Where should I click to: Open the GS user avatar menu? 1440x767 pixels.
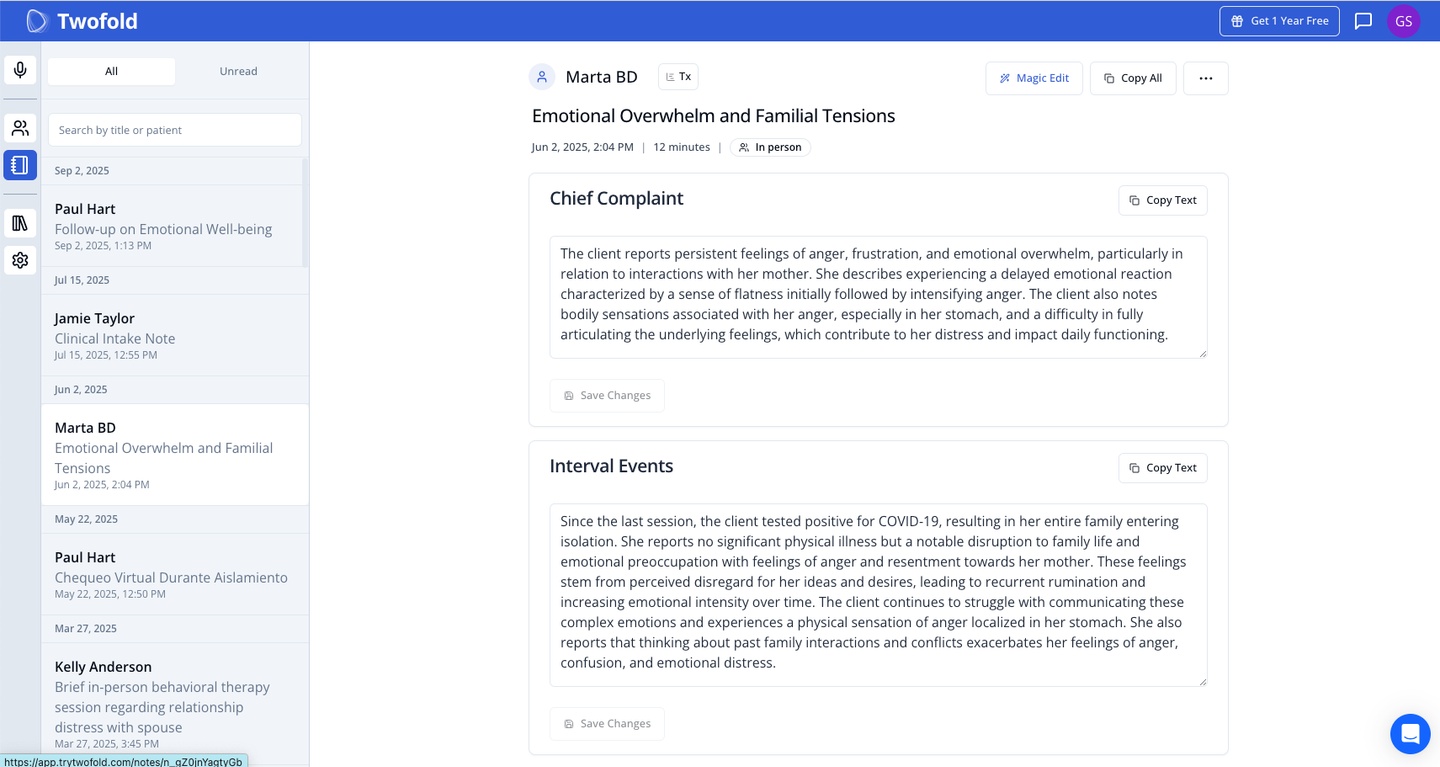click(x=1403, y=21)
